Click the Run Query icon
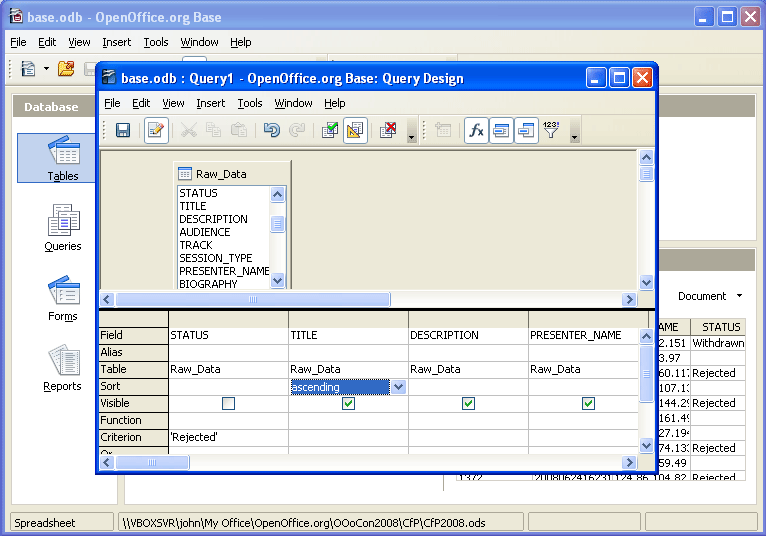The height and width of the screenshot is (536, 766). (x=329, y=131)
